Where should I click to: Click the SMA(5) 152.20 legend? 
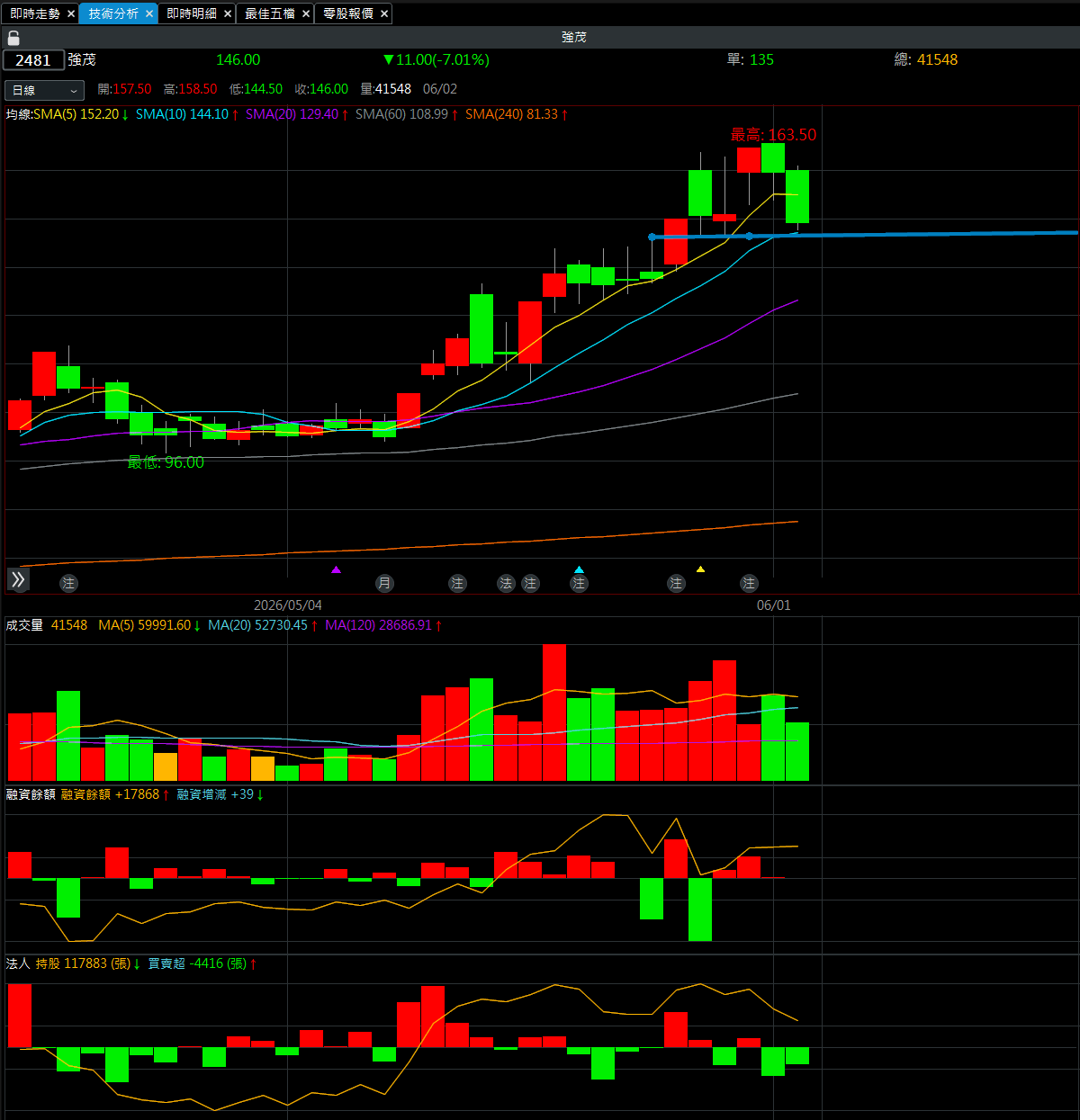[x=81, y=114]
